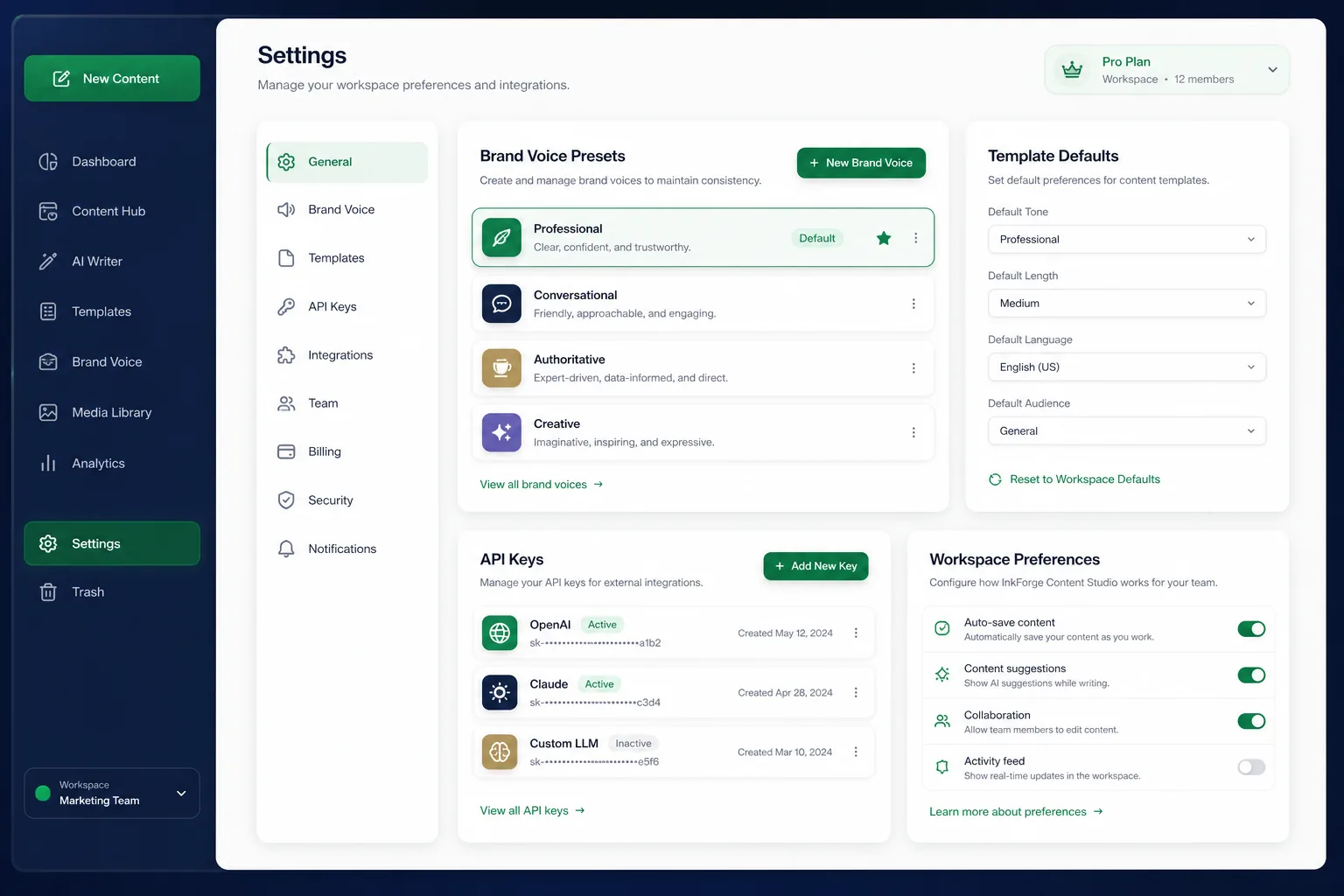Open the Default Audience dropdown
Viewport: 1344px width, 896px height.
1127,431
